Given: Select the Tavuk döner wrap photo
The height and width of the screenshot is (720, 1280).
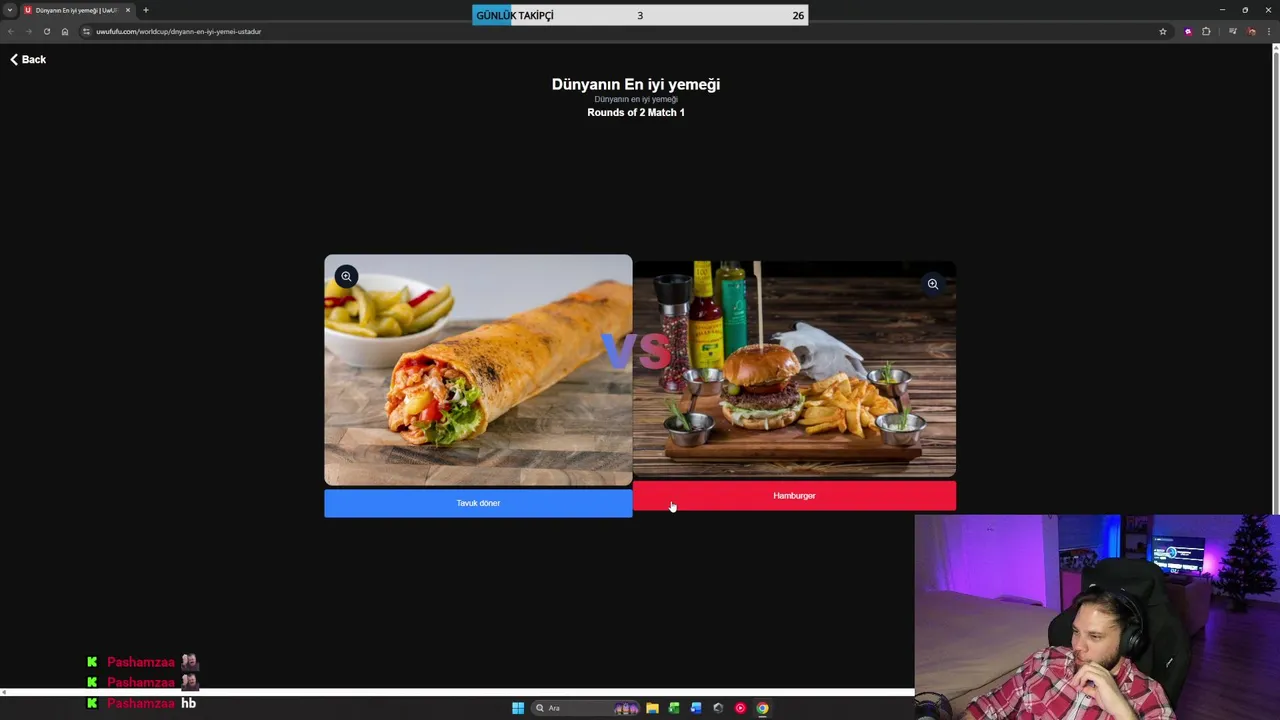Looking at the screenshot, I should 478,370.
